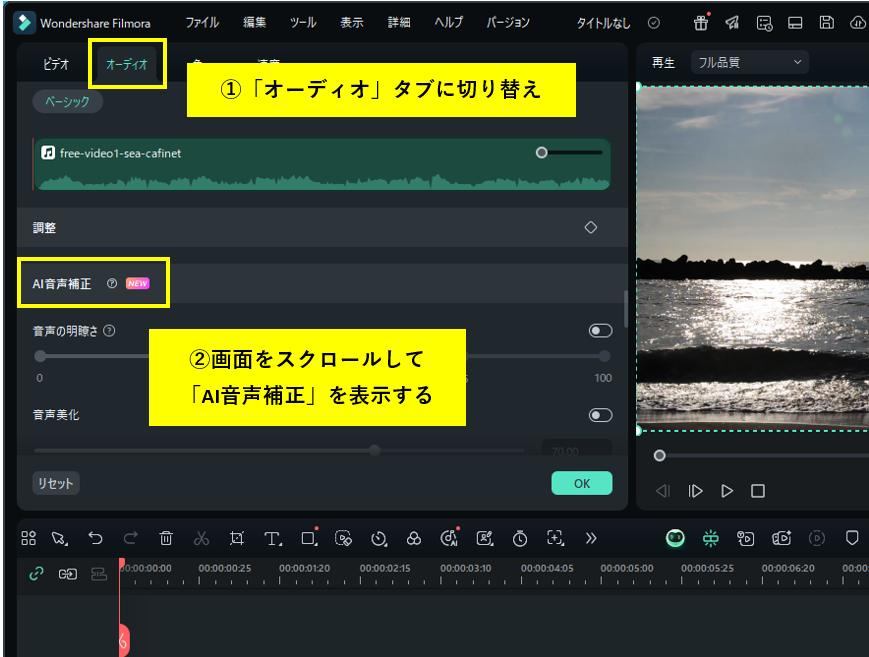Viewport: 869px width, 657px height.
Task: Open the ファイル menu
Action: pyautogui.click(x=199, y=21)
